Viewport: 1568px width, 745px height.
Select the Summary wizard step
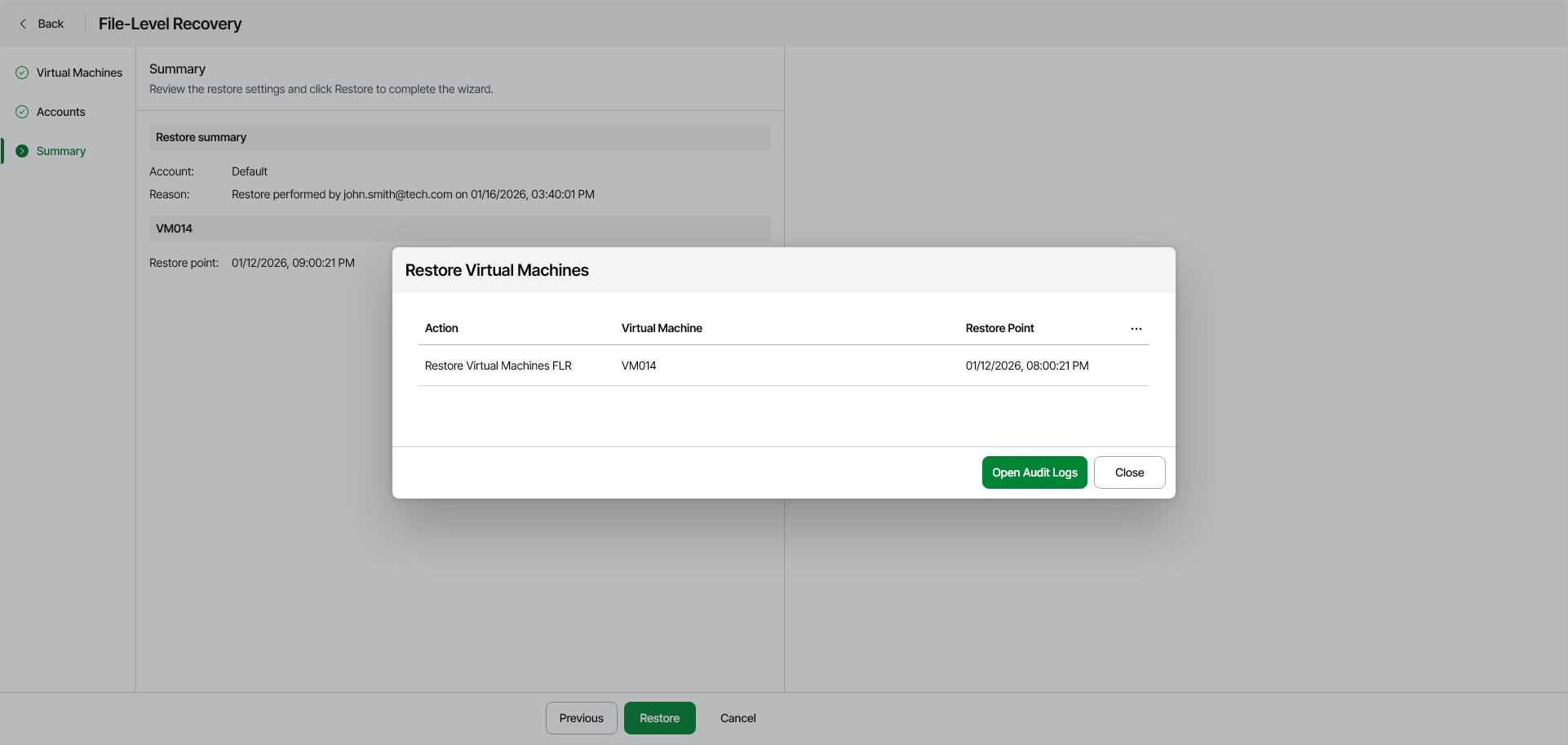click(x=60, y=151)
